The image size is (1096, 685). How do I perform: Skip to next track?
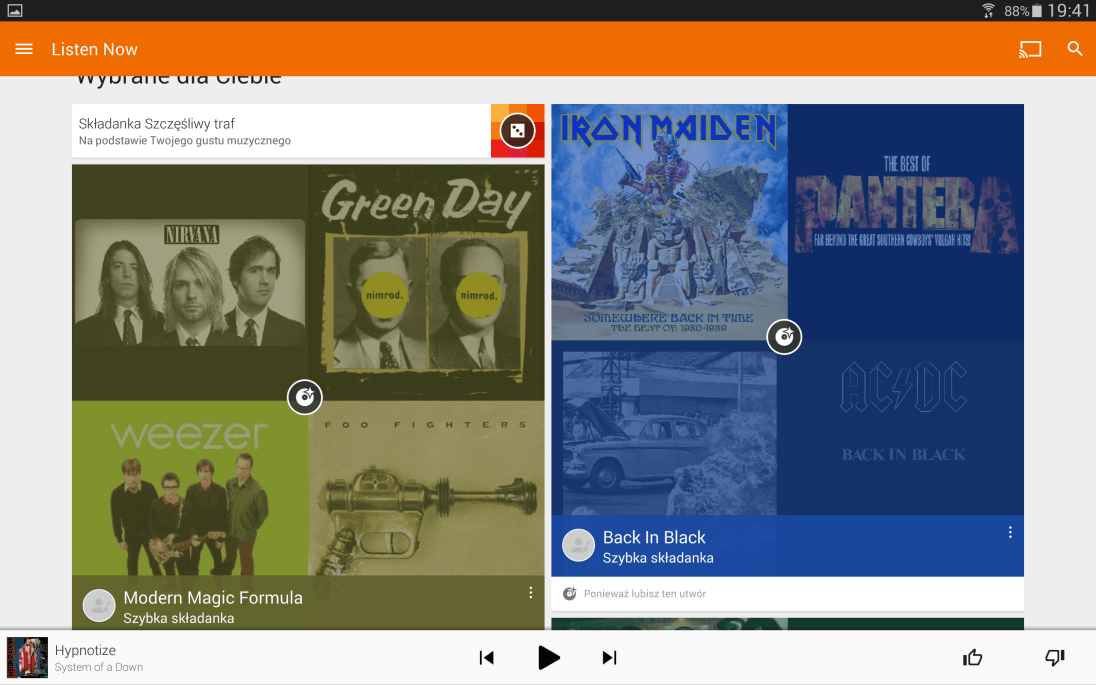610,658
